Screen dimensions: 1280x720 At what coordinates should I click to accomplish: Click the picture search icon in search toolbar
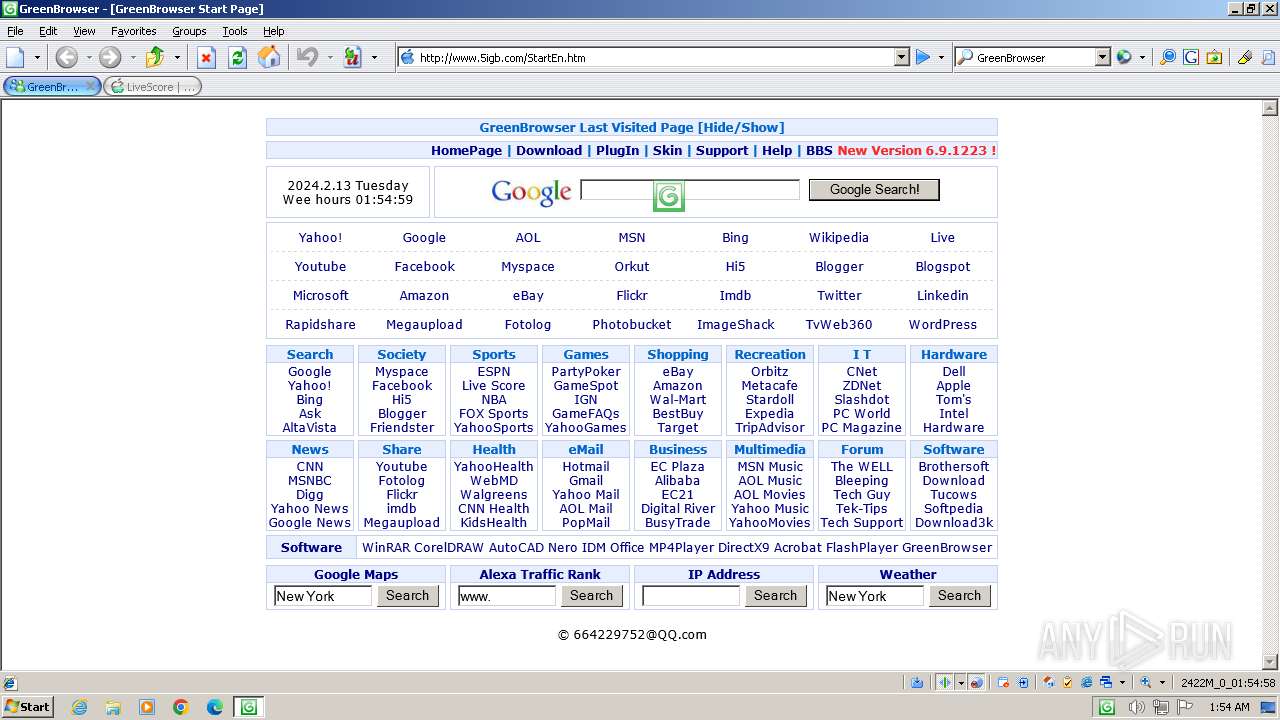(x=1213, y=57)
